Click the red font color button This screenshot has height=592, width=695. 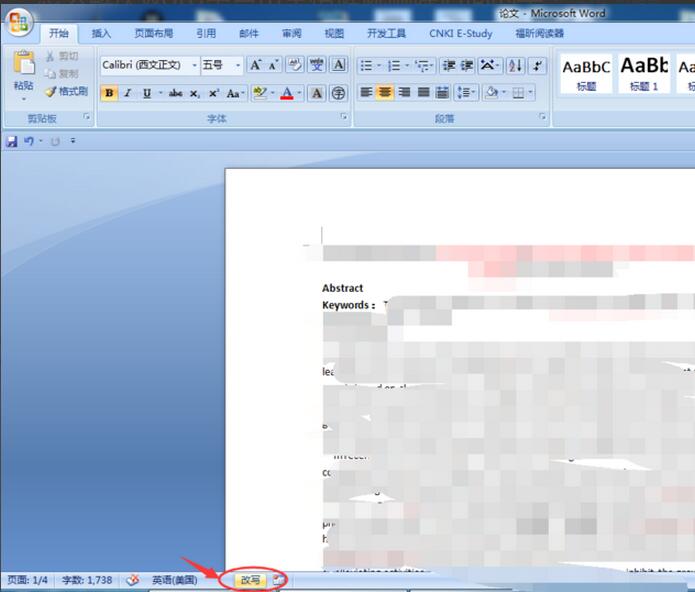[x=287, y=93]
